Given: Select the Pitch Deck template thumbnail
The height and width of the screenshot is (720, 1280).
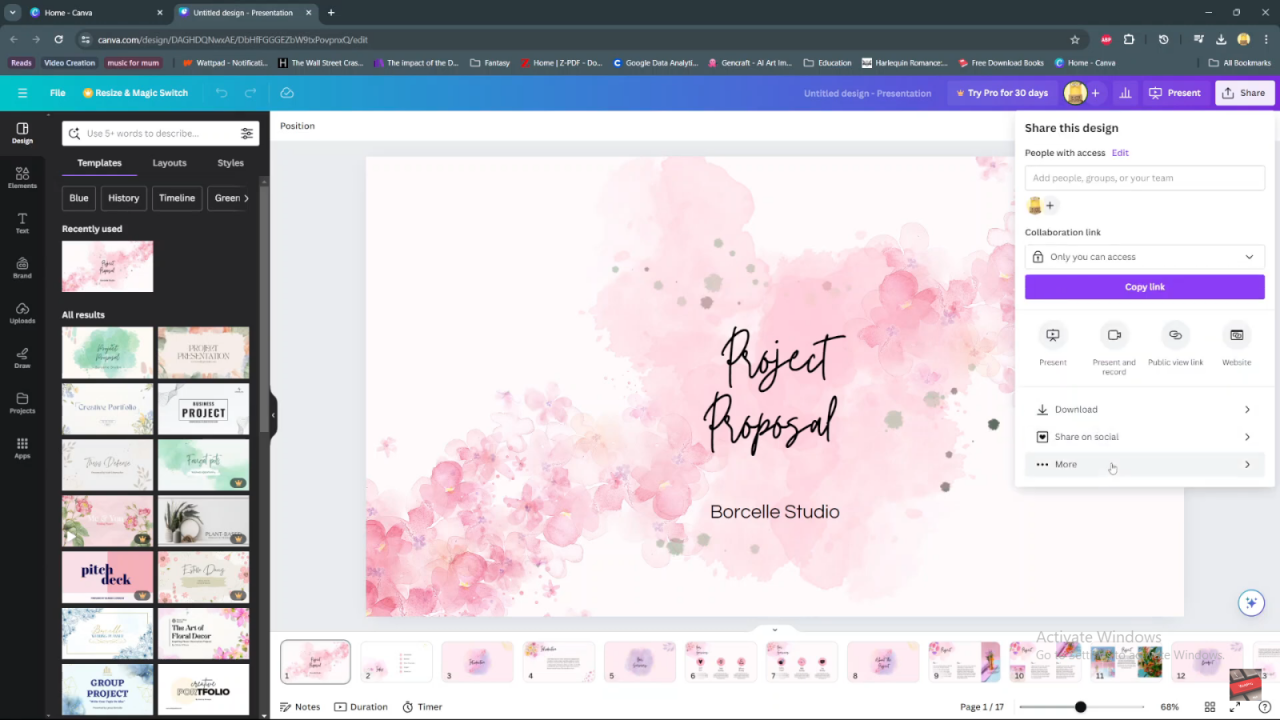Looking at the screenshot, I should 107,577.
